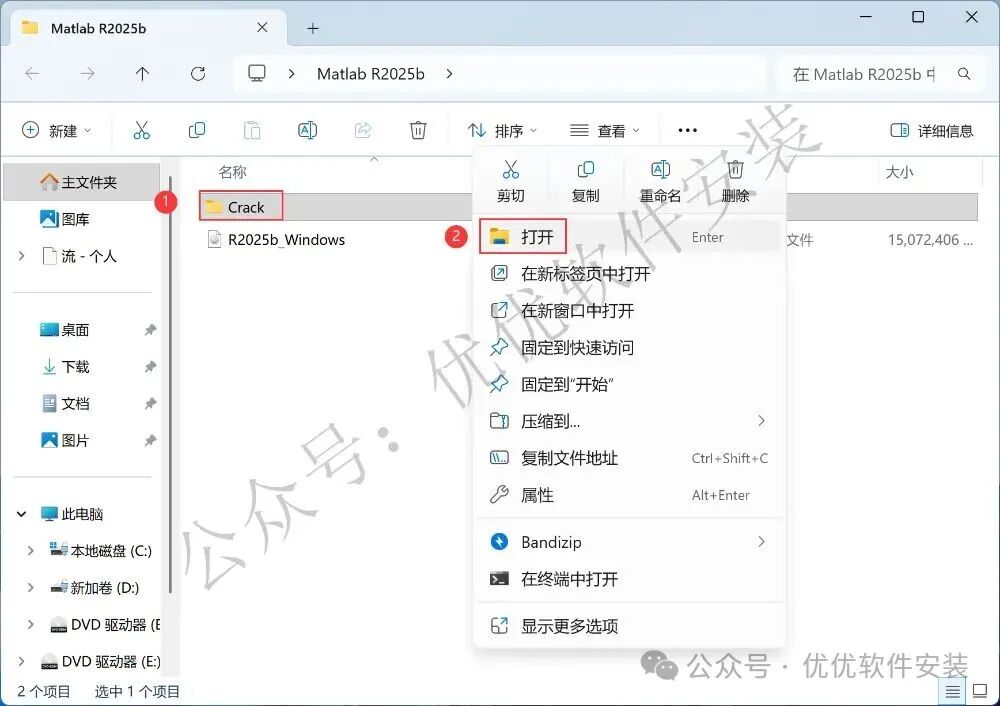The height and width of the screenshot is (706, 1000).
Task: Click the This PC monitor icon in address bar
Action: [257, 73]
